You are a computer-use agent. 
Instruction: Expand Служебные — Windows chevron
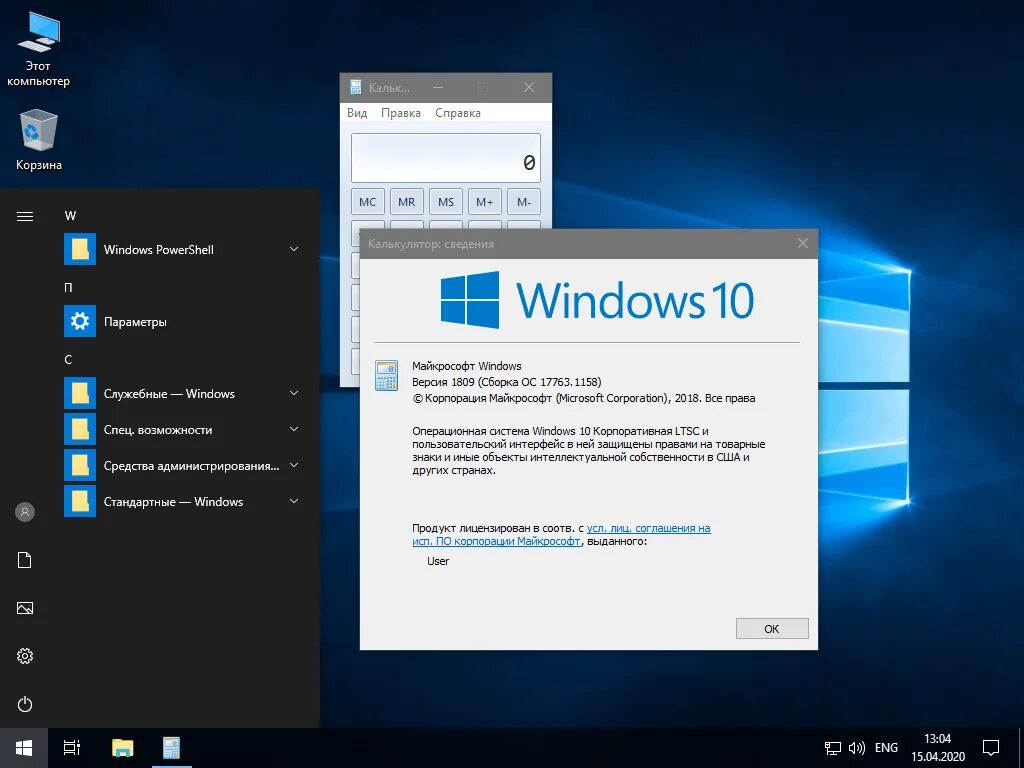[x=294, y=393]
